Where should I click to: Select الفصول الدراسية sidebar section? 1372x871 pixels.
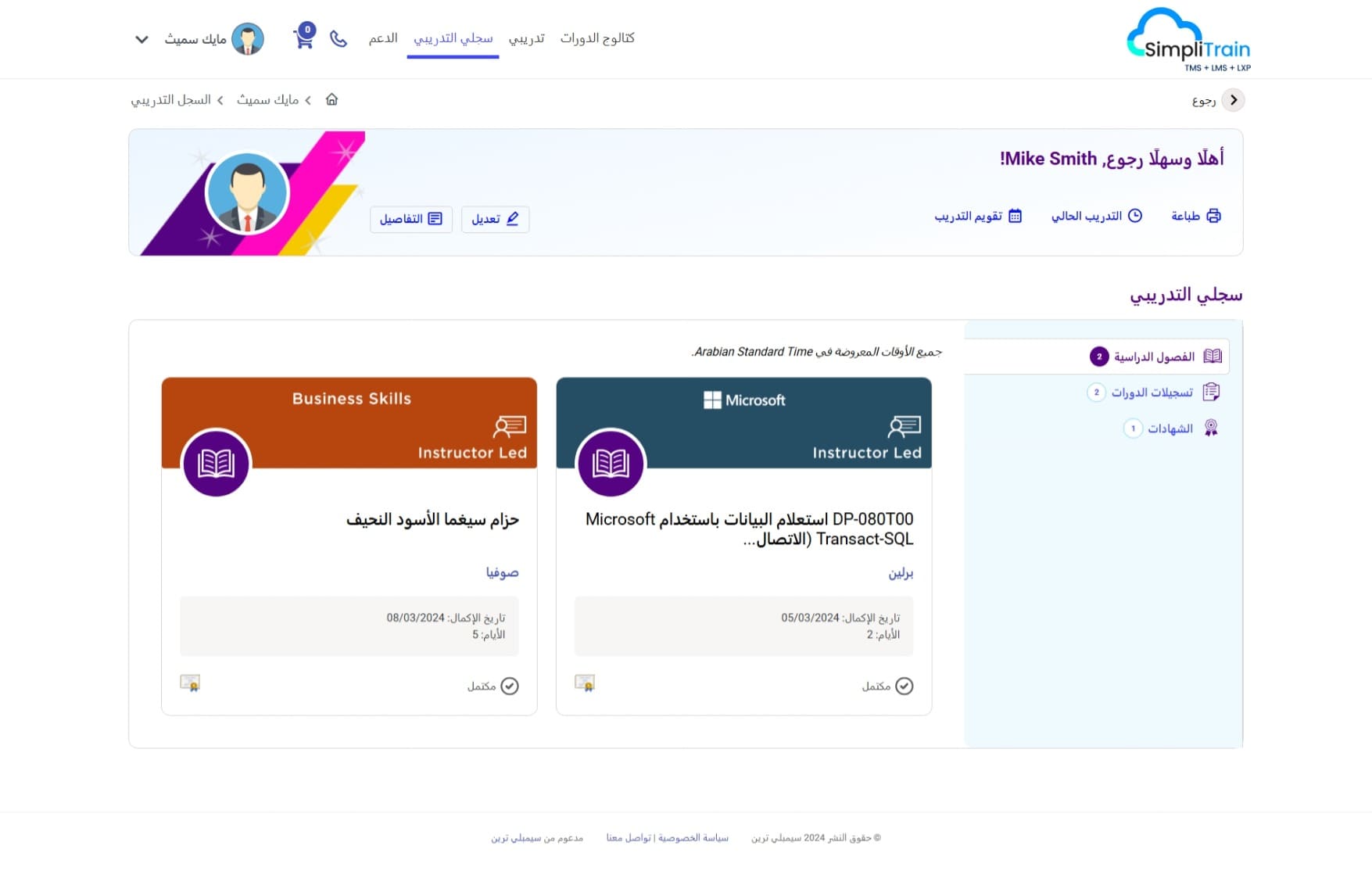pyautogui.click(x=1154, y=357)
